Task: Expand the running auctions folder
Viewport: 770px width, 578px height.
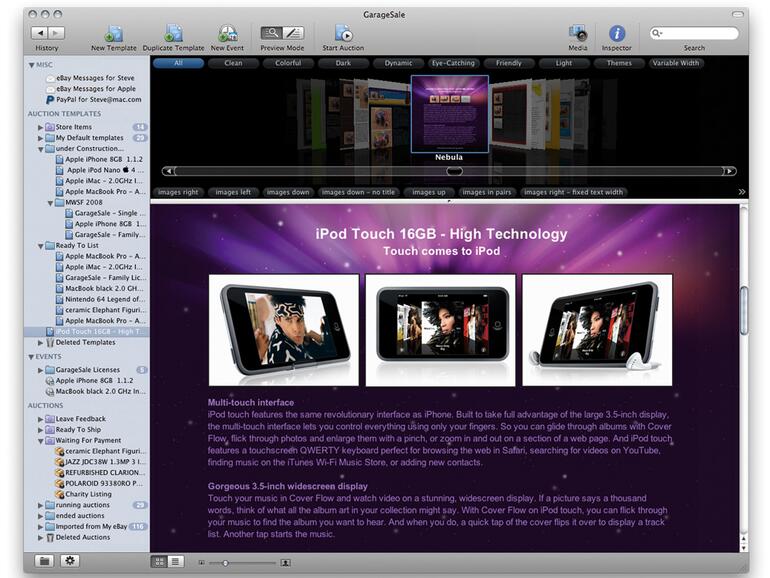Action: [x=41, y=505]
